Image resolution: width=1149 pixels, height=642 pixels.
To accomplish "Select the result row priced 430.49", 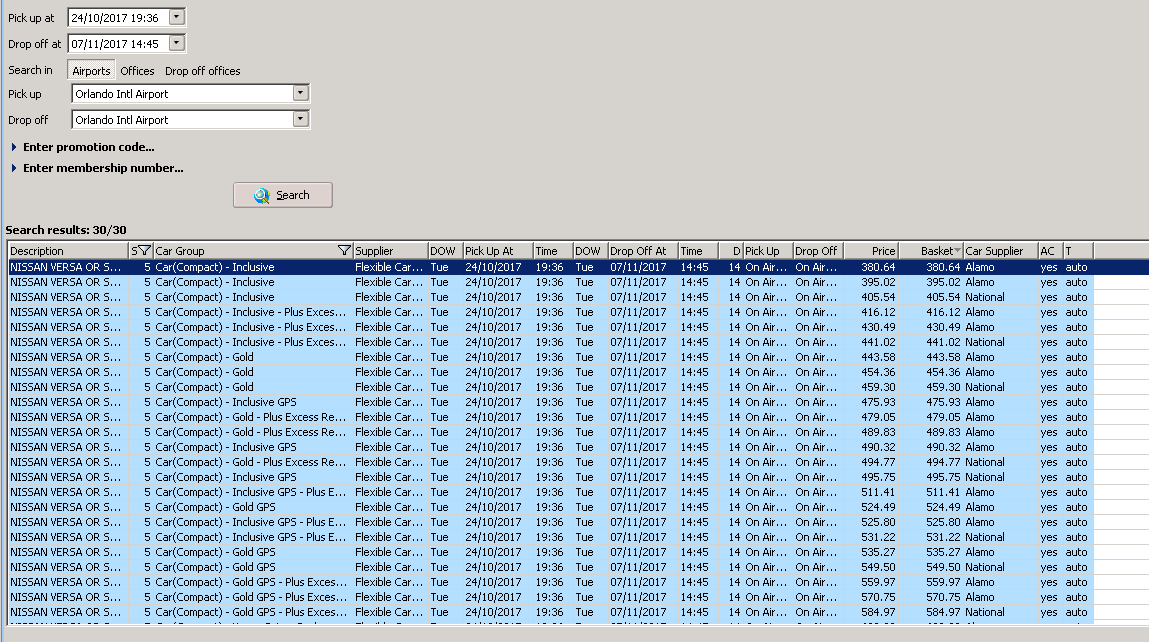I will coord(550,328).
